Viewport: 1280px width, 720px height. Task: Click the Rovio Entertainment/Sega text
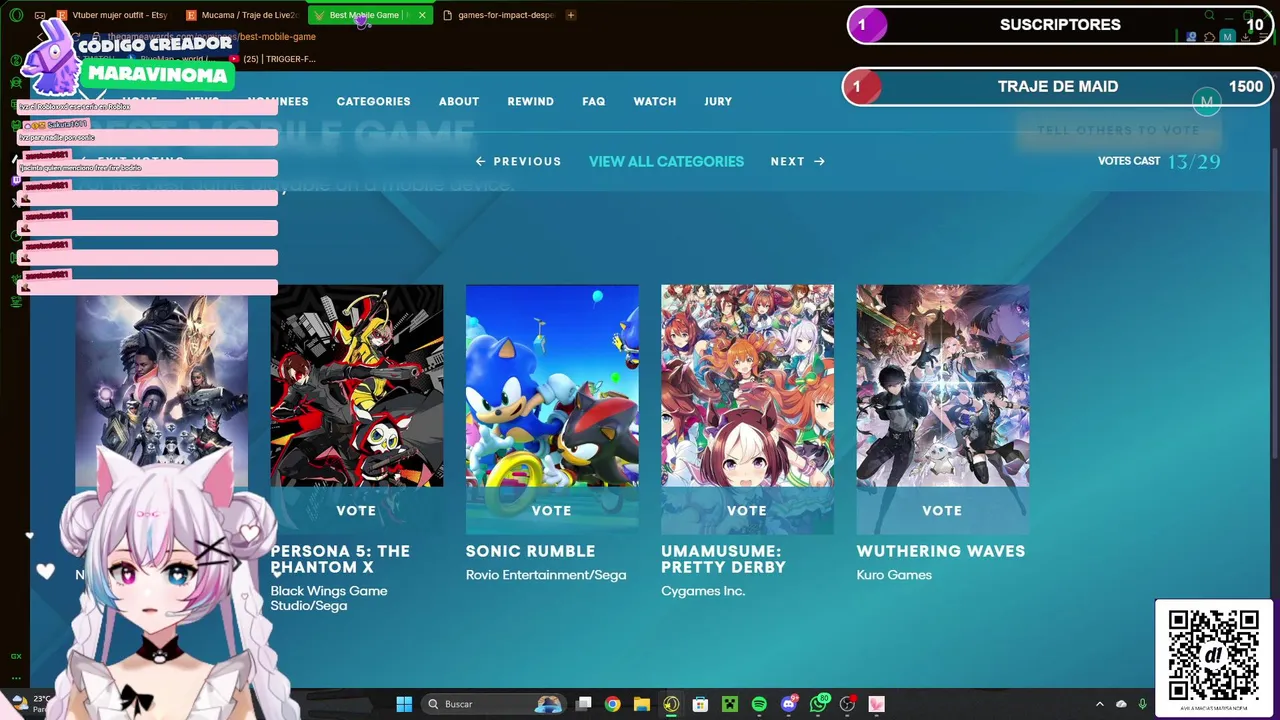click(x=546, y=575)
